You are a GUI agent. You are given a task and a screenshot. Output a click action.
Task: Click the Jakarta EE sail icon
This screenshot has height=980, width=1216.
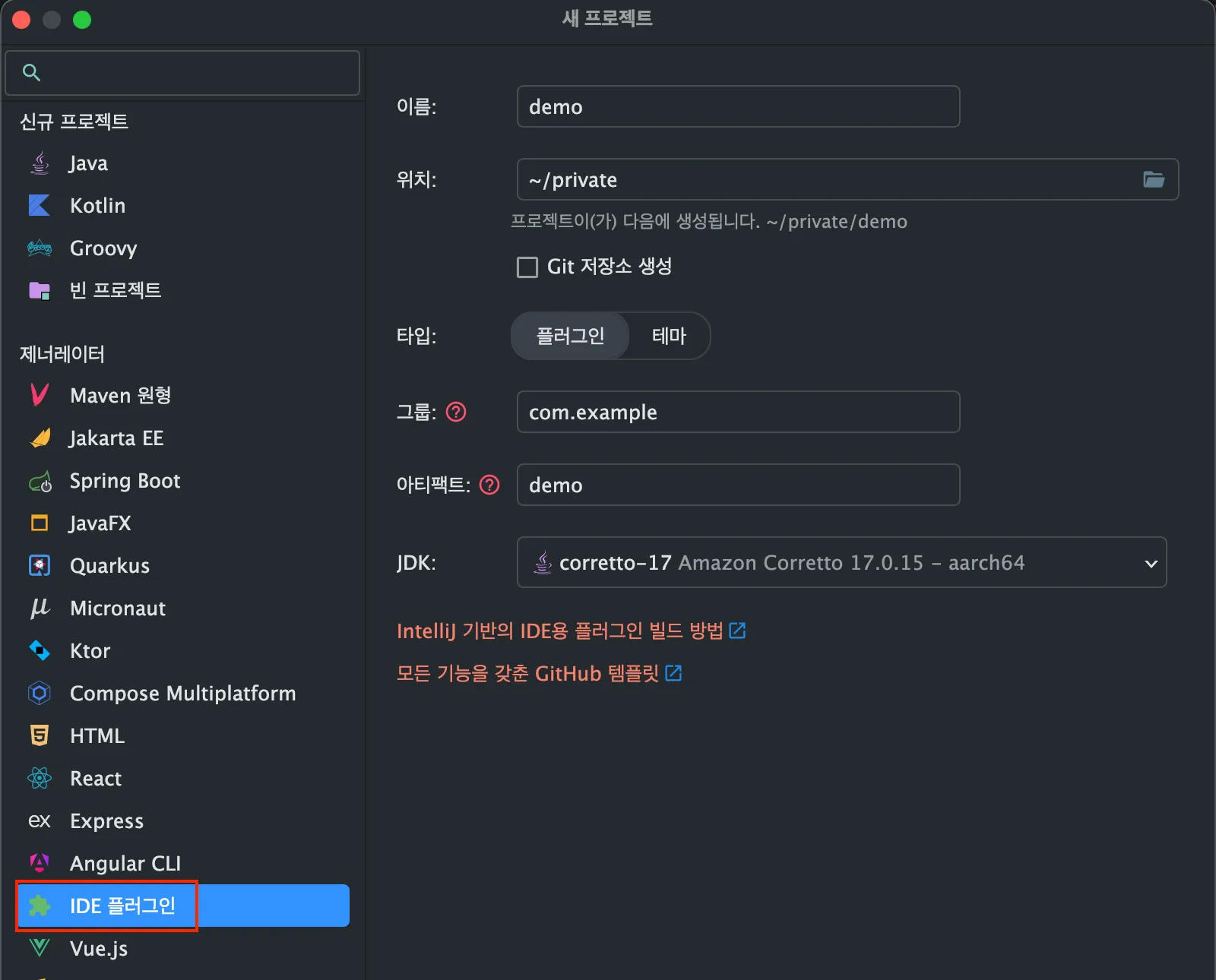click(x=40, y=438)
